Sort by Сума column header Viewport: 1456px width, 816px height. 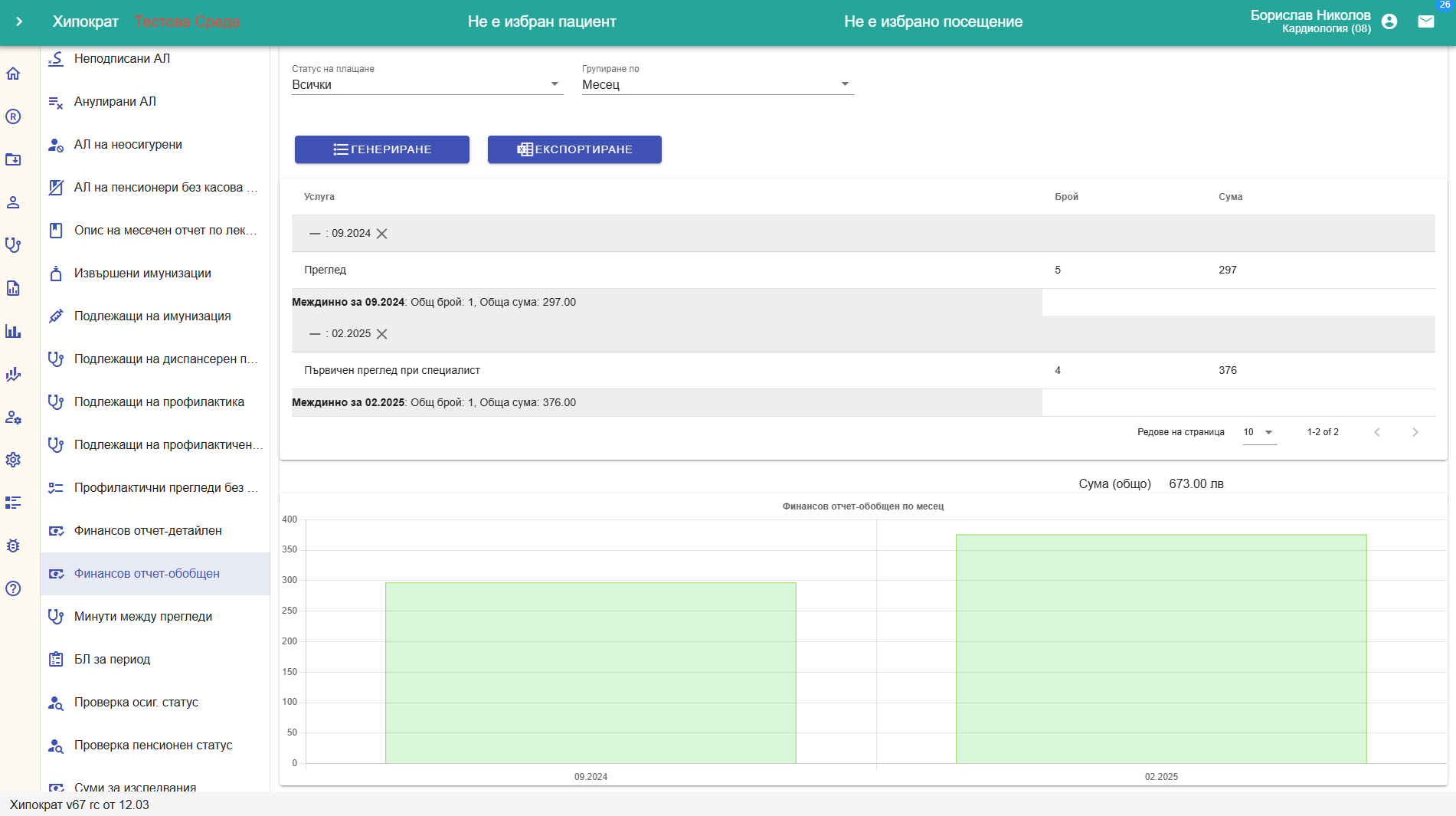tap(1230, 197)
